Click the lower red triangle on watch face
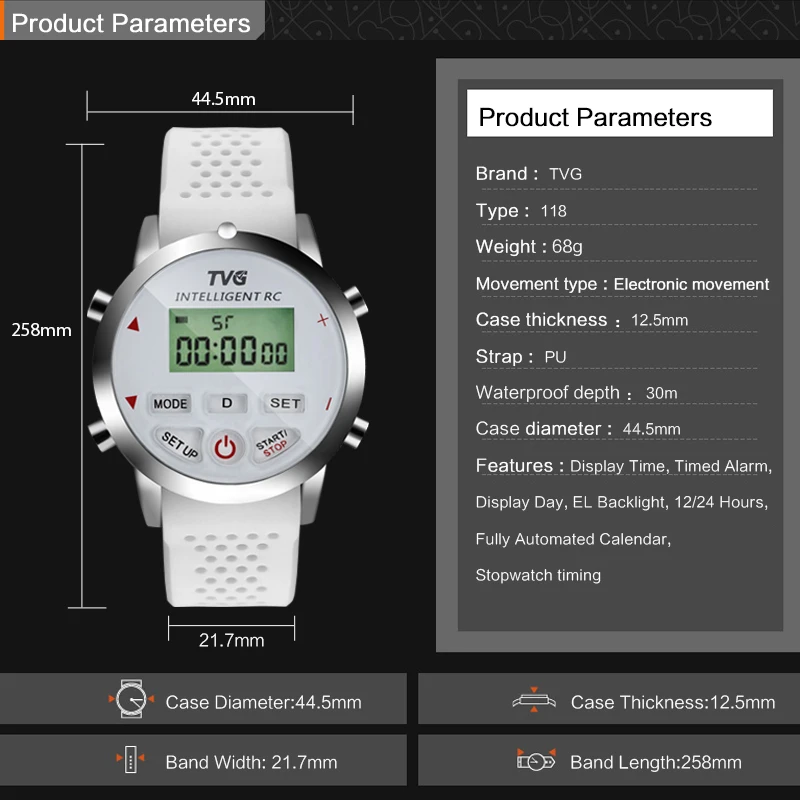 [131, 402]
